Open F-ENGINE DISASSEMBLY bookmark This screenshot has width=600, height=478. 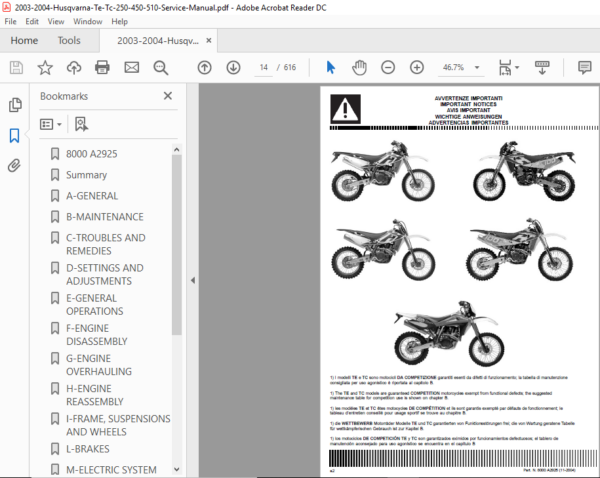[x=97, y=335]
